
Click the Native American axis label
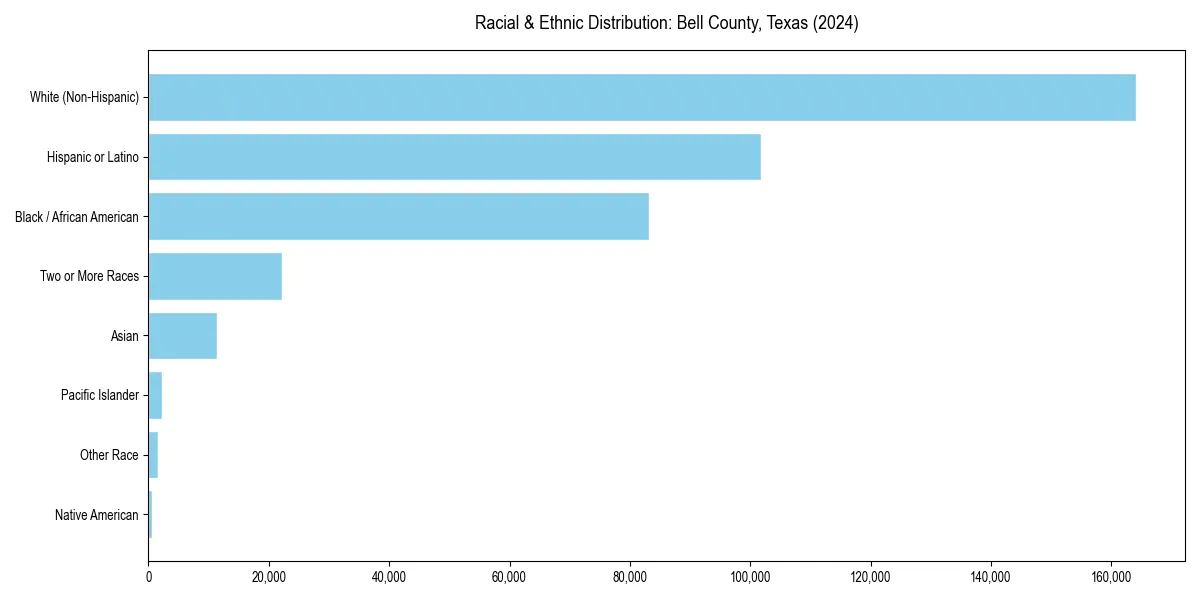point(97,515)
